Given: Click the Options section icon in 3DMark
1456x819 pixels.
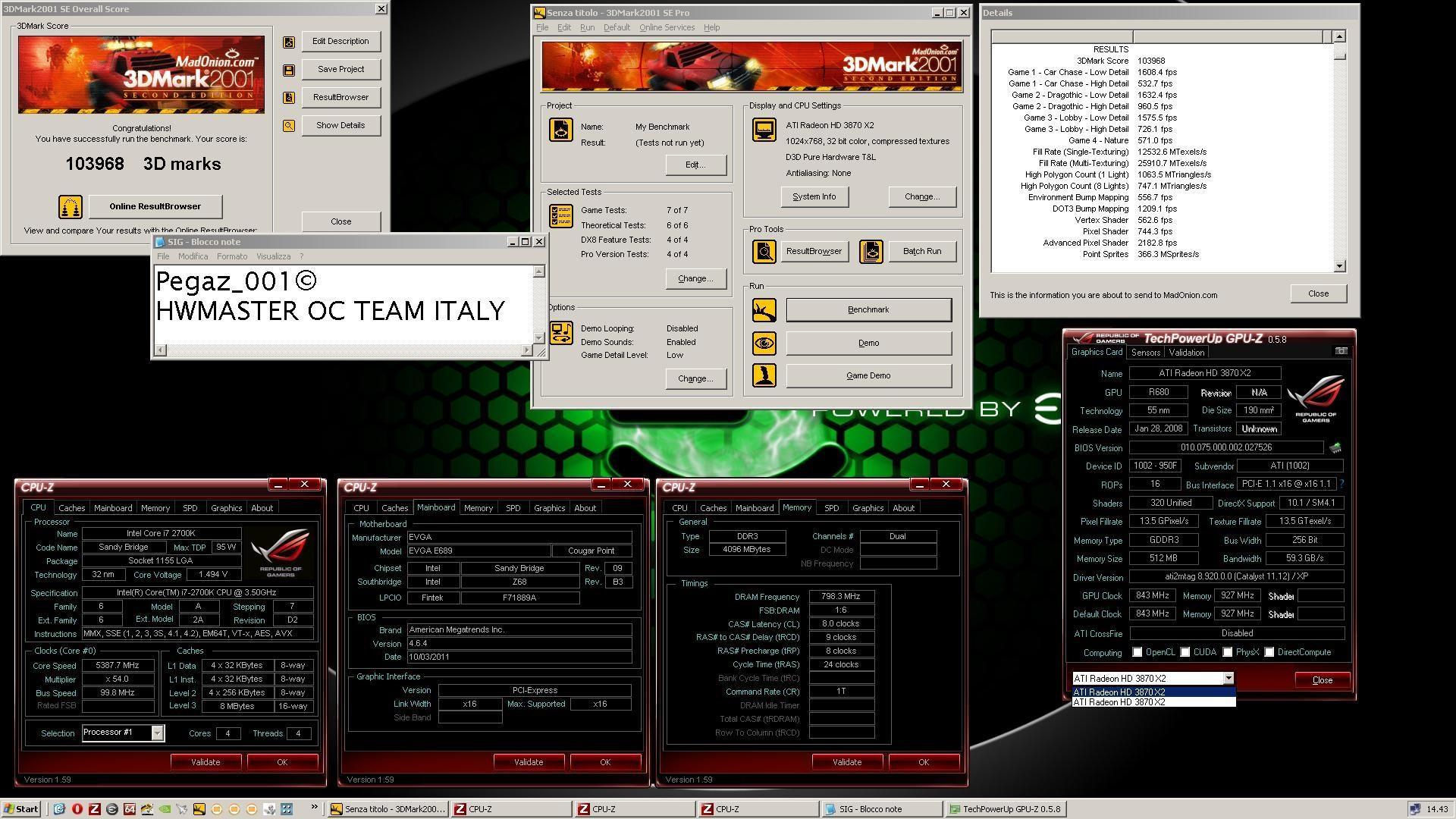Looking at the screenshot, I should click(x=561, y=333).
